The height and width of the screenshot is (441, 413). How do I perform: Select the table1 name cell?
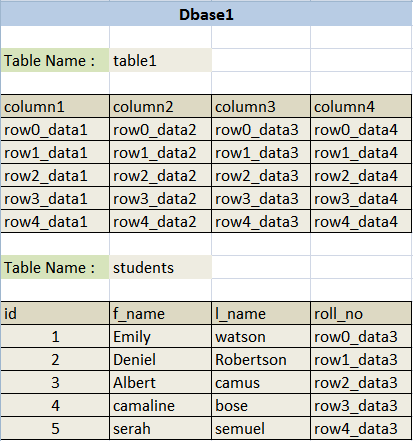coord(160,60)
